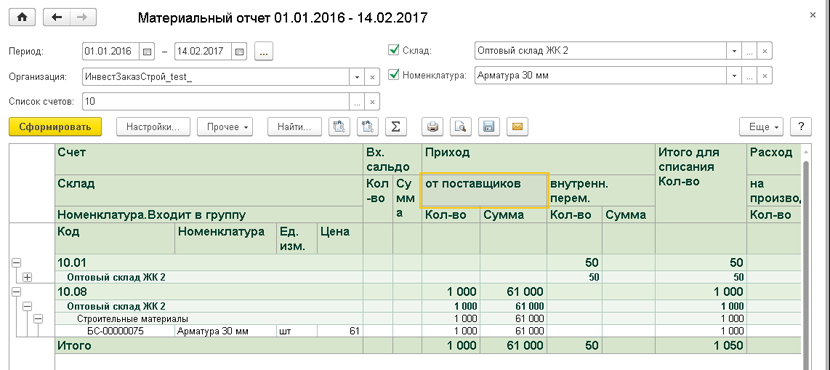Navigate forward with the right arrow
This screenshot has width=830, height=370.
pos(82,17)
